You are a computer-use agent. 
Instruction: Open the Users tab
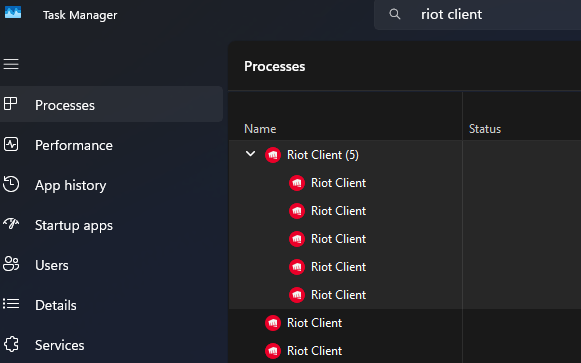112,265
